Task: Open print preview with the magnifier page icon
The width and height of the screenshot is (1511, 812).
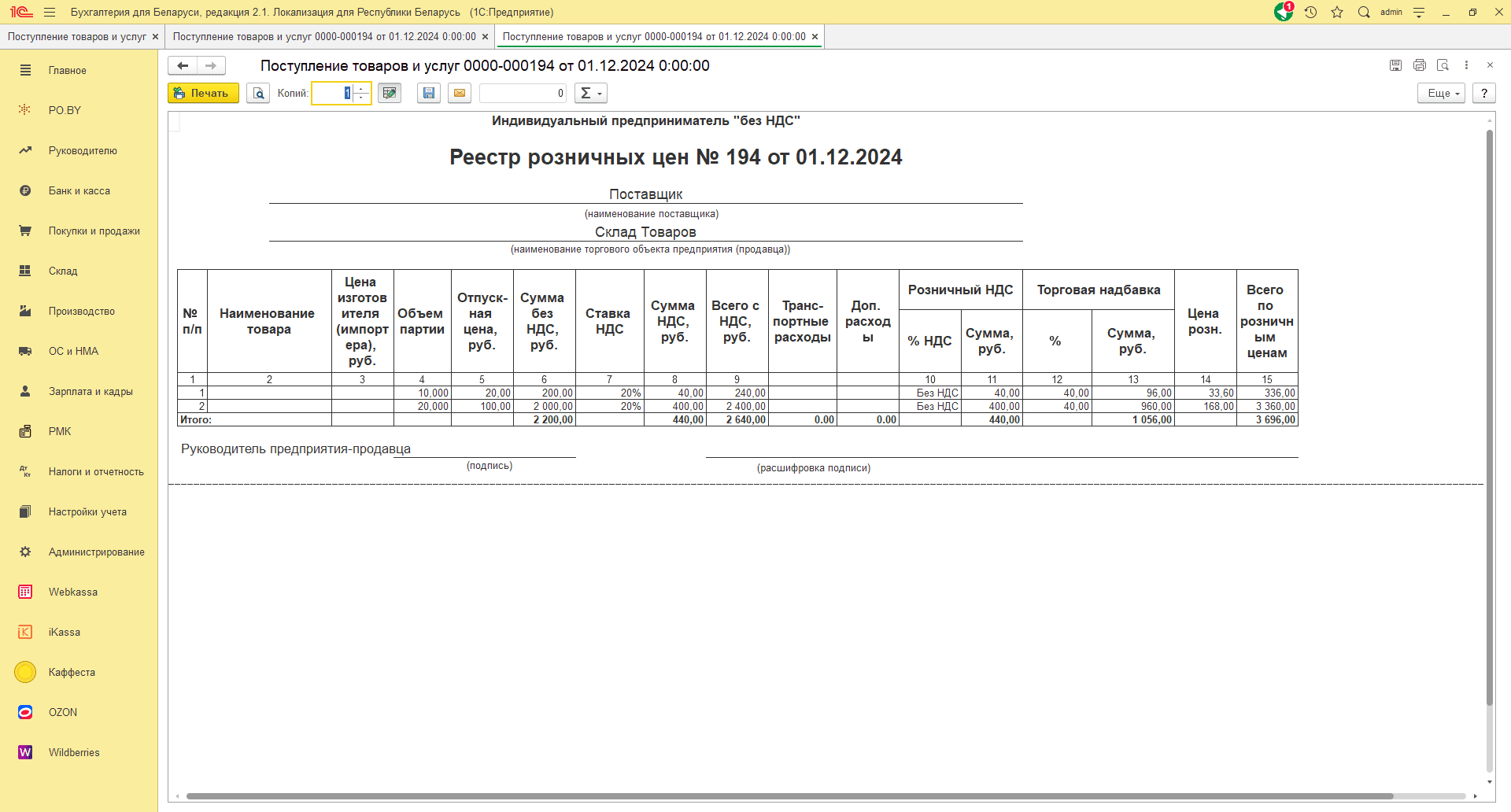Action: tap(258, 93)
